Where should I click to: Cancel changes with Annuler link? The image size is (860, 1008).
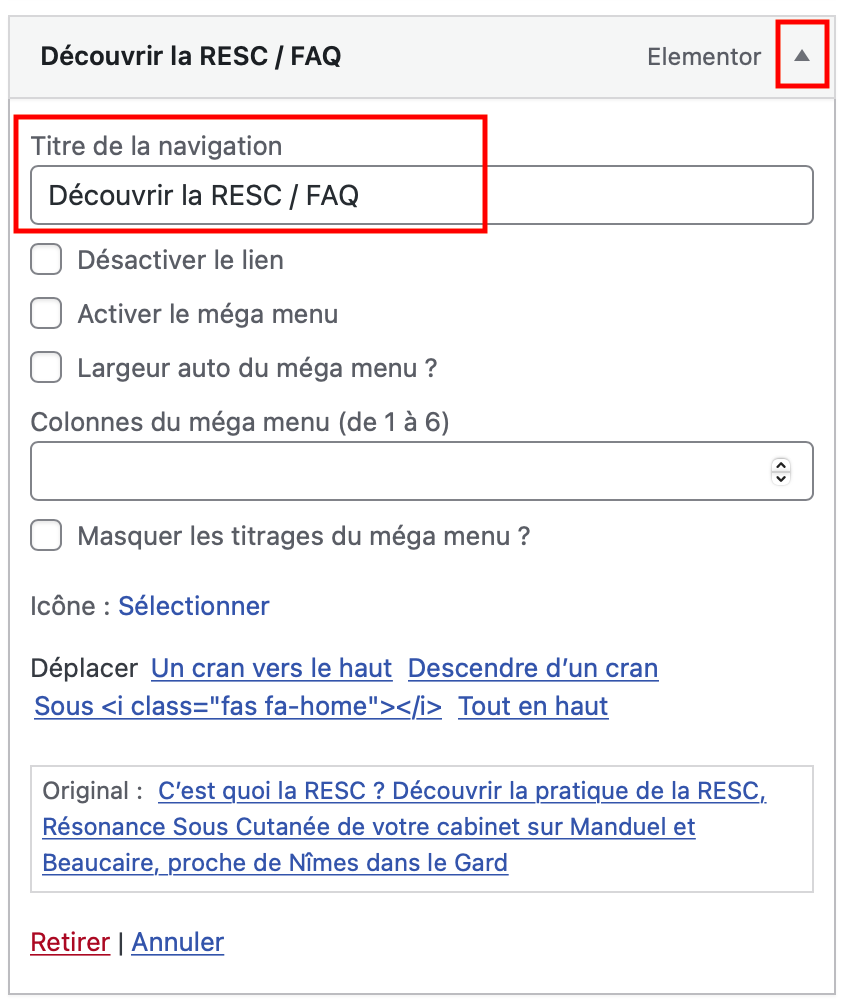[x=178, y=942]
